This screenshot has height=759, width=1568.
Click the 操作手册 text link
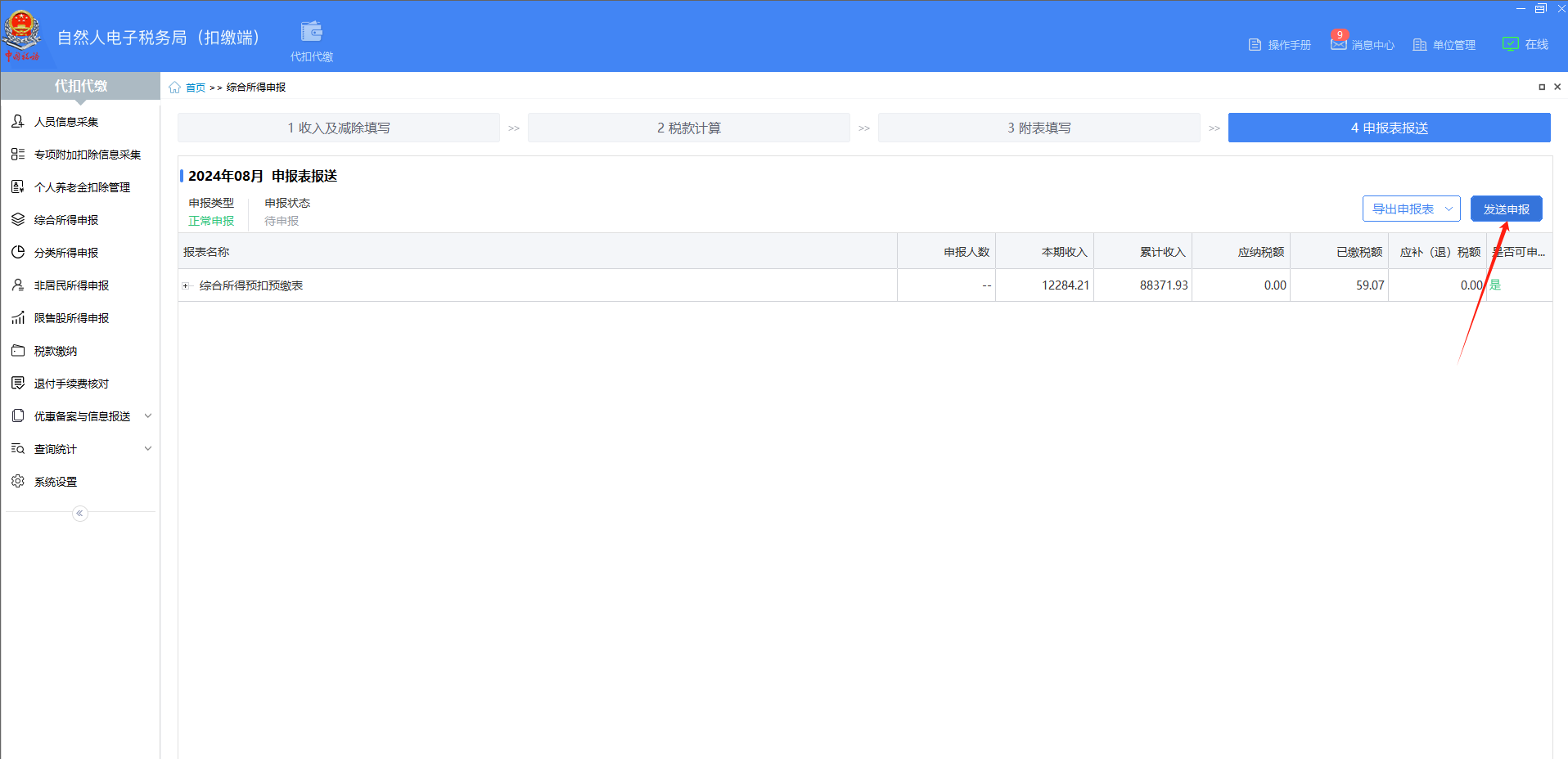point(1290,45)
